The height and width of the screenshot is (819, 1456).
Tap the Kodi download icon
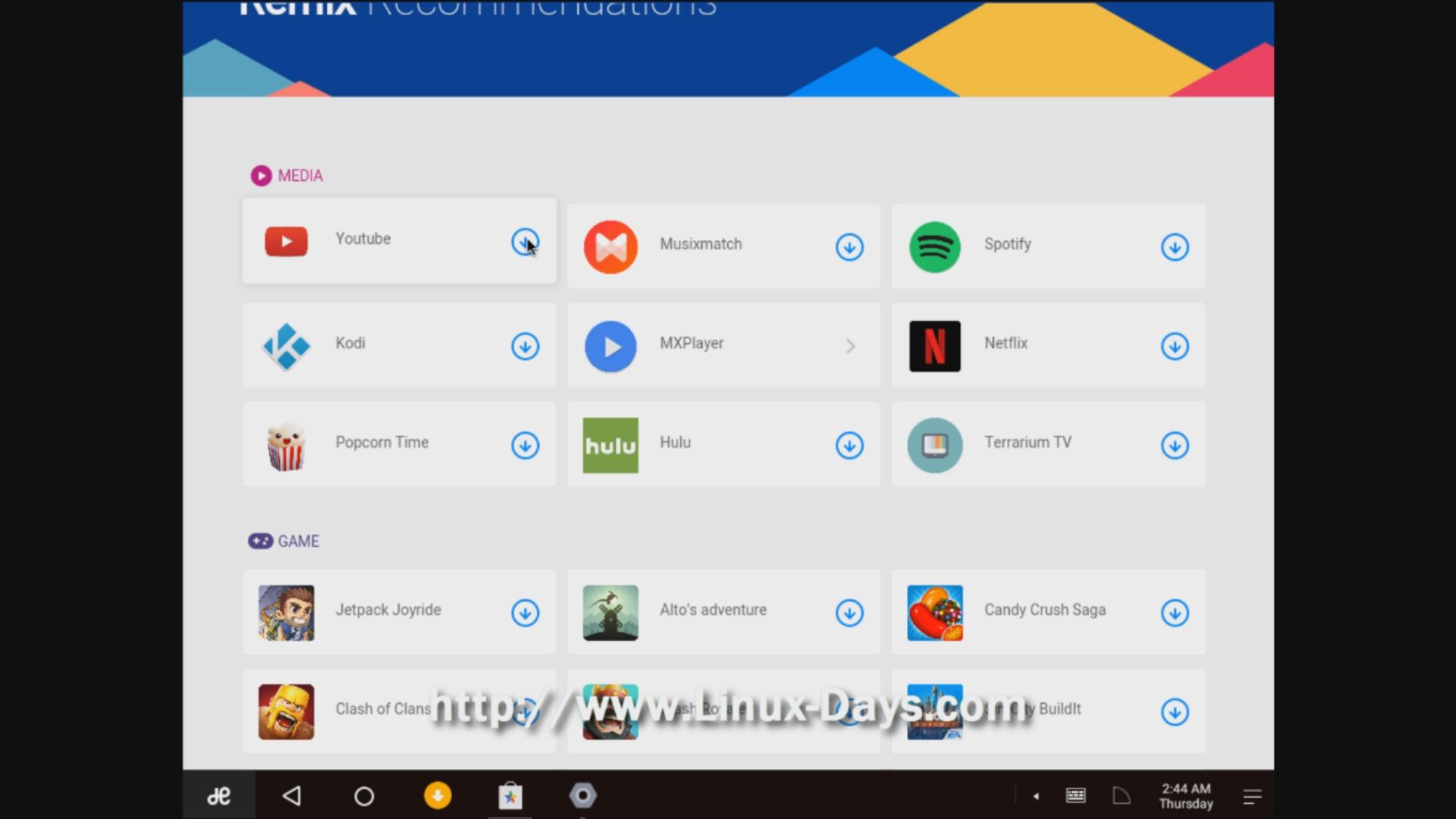524,347
